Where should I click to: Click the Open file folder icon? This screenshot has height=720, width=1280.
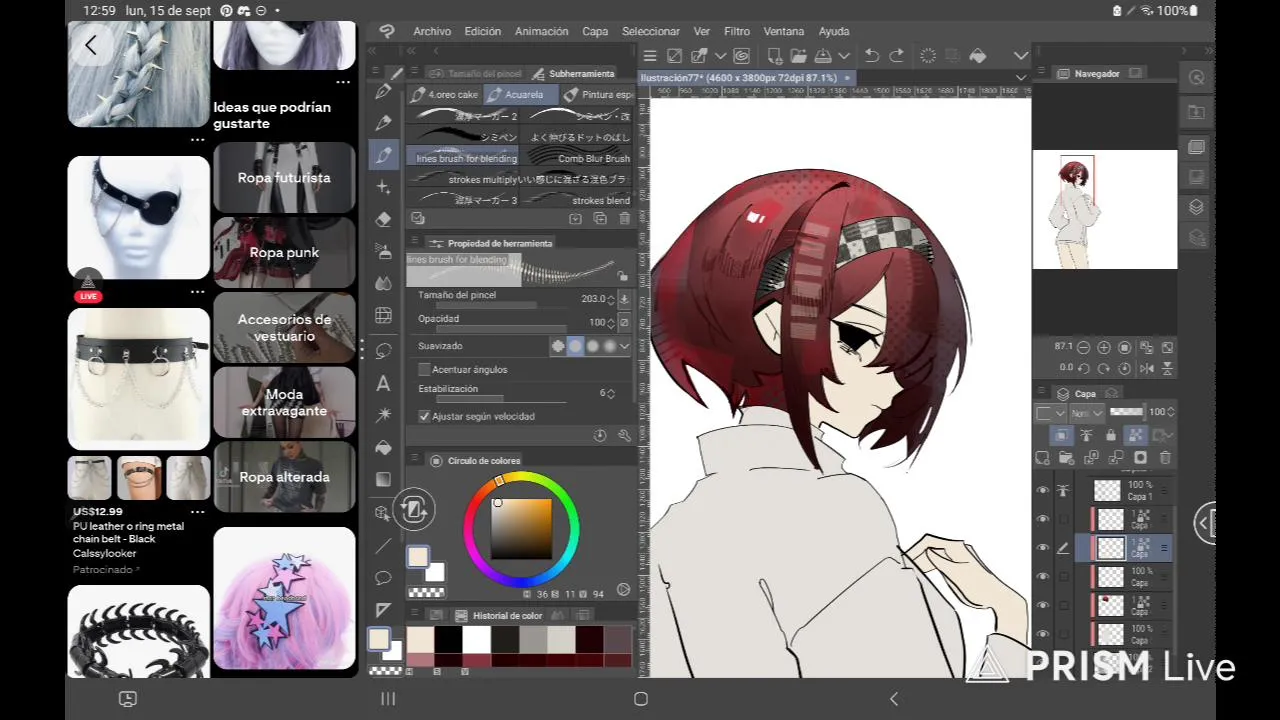point(798,56)
